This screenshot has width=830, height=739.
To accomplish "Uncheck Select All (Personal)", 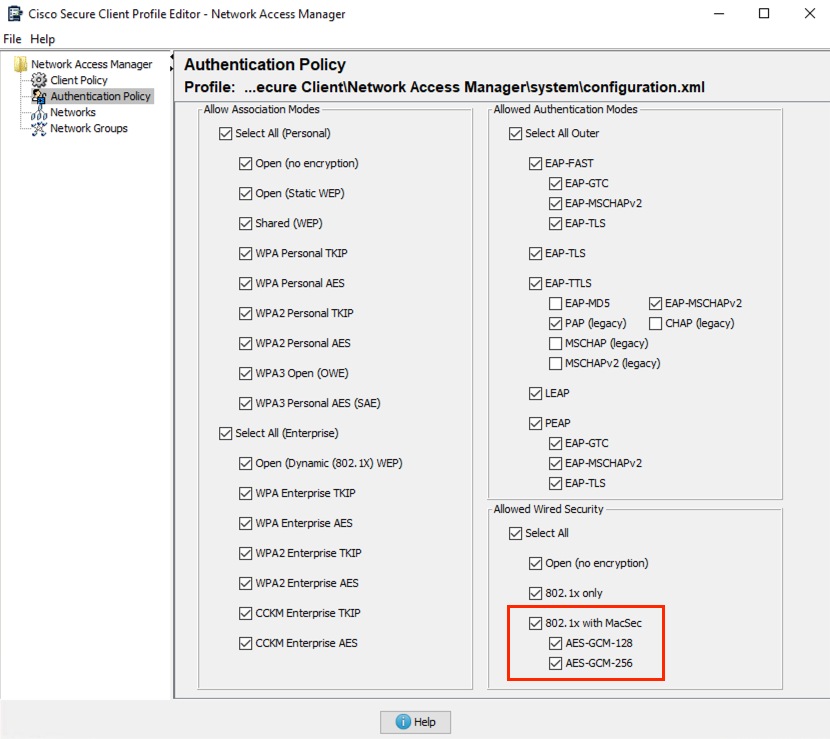I will (x=225, y=133).
